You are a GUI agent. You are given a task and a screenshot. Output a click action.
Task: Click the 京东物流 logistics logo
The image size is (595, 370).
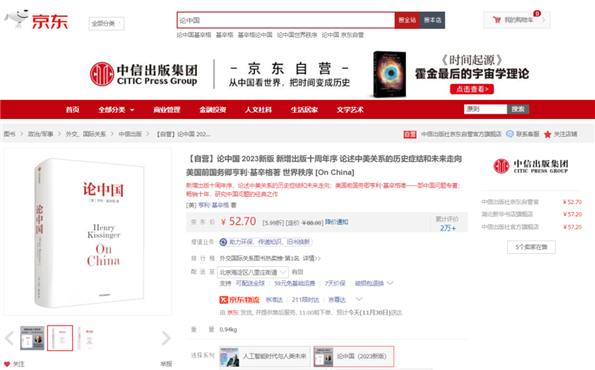[x=239, y=300]
